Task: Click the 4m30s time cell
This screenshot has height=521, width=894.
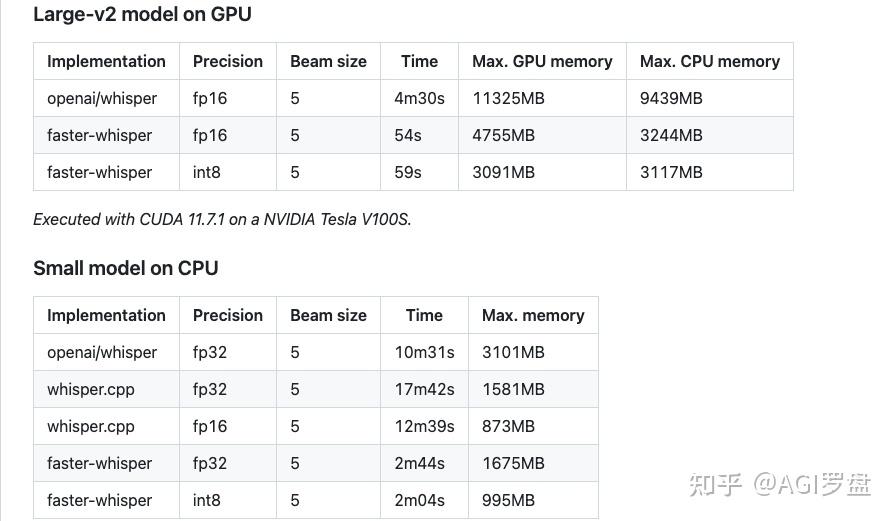Action: pos(419,98)
